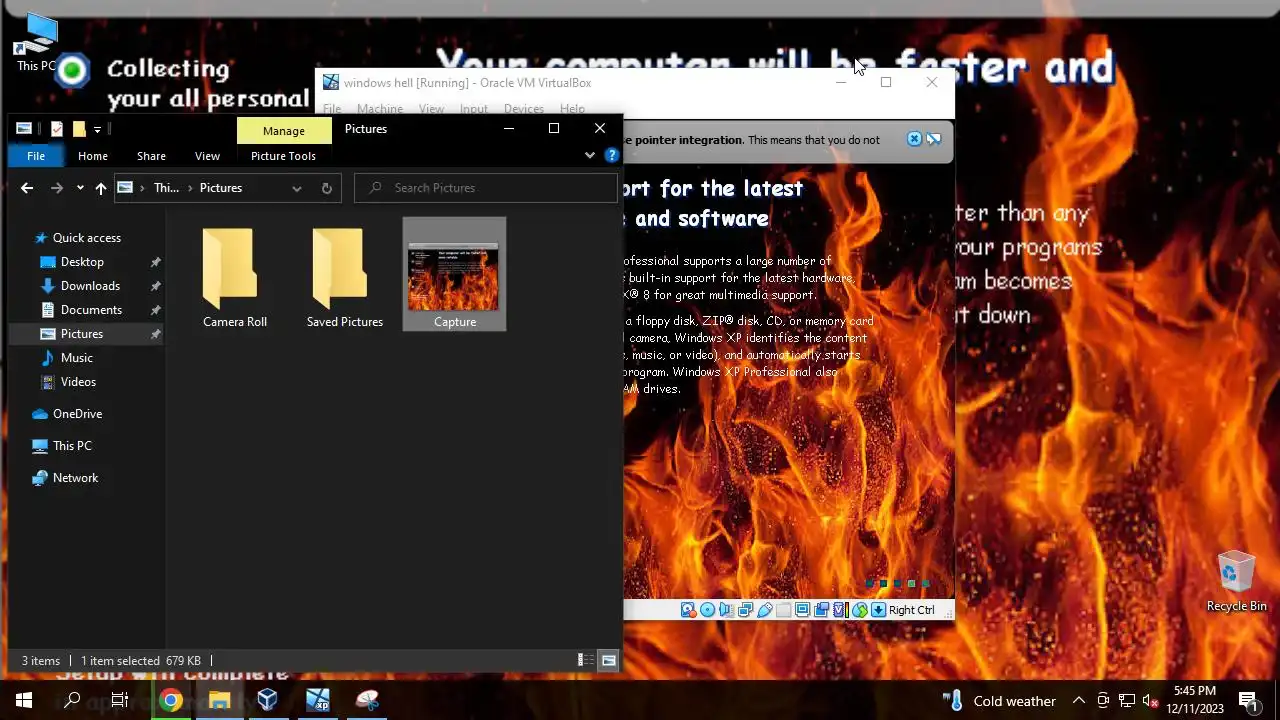Open This PC in navigation pane
This screenshot has height=720, width=1280.
pyautogui.click(x=72, y=446)
